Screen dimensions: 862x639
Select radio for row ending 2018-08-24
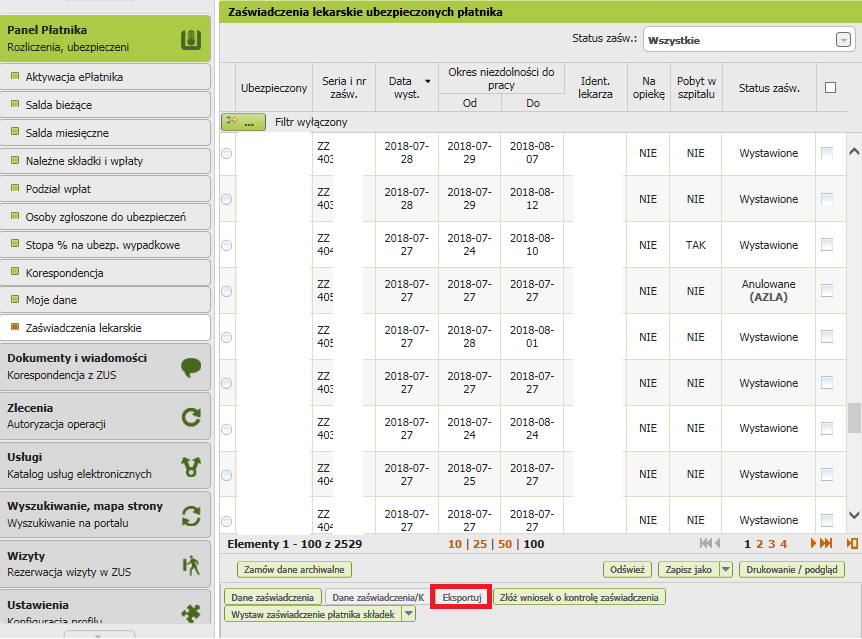coord(226,429)
